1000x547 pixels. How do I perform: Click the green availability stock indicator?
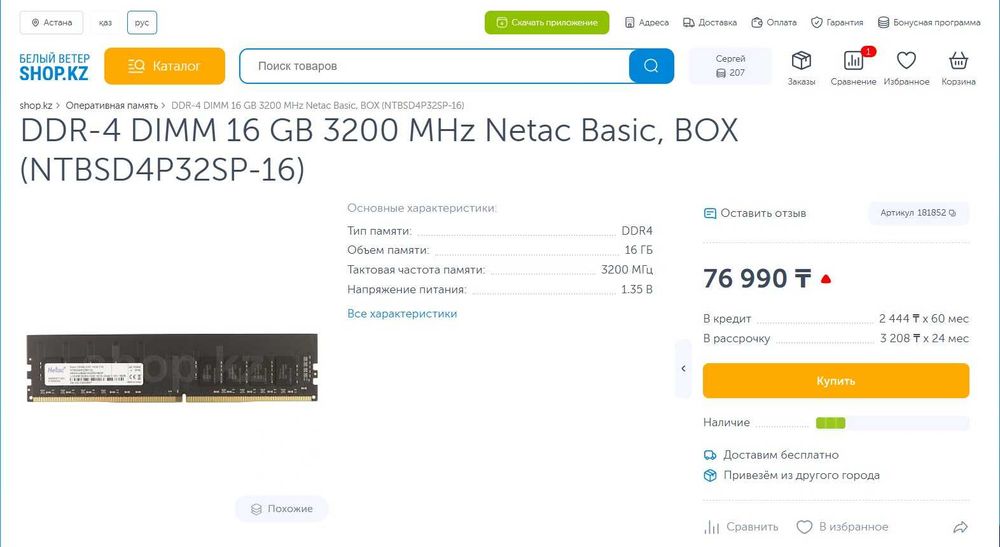pos(830,423)
